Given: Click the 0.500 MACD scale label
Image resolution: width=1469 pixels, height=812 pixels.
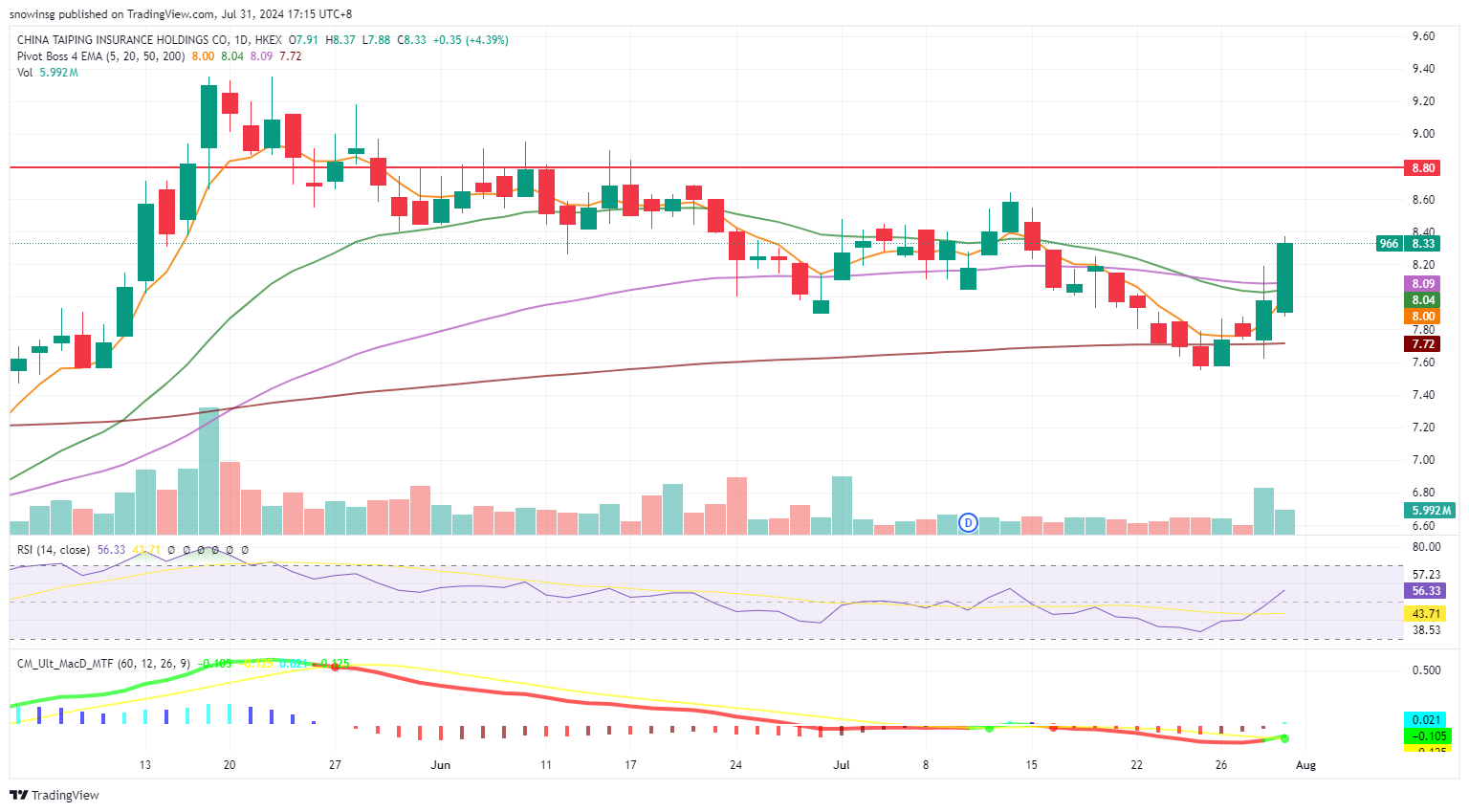Looking at the screenshot, I should coord(1426,670).
